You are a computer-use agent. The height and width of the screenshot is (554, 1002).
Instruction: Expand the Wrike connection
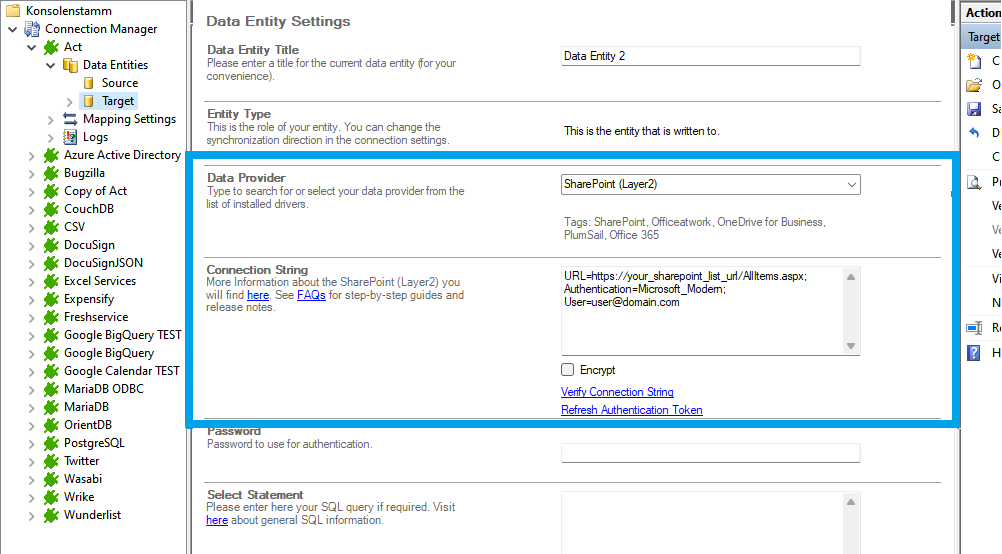click(x=32, y=497)
